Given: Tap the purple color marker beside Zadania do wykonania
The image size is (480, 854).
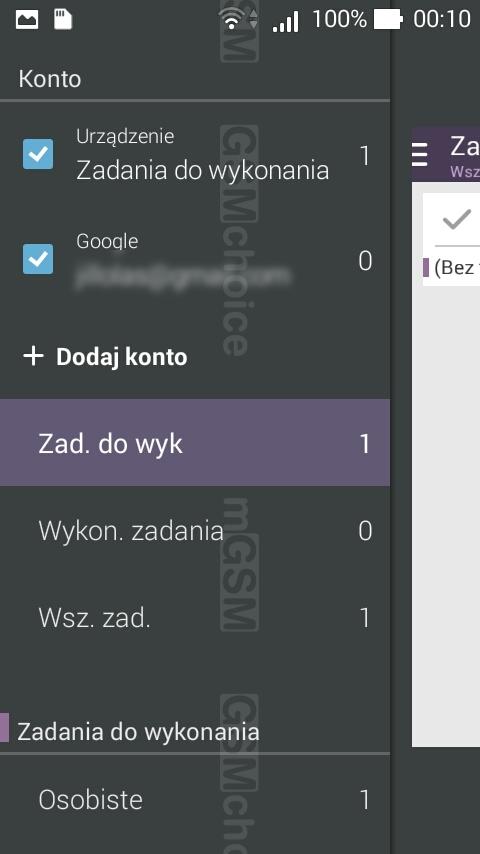Looking at the screenshot, I should click(x=4, y=727).
